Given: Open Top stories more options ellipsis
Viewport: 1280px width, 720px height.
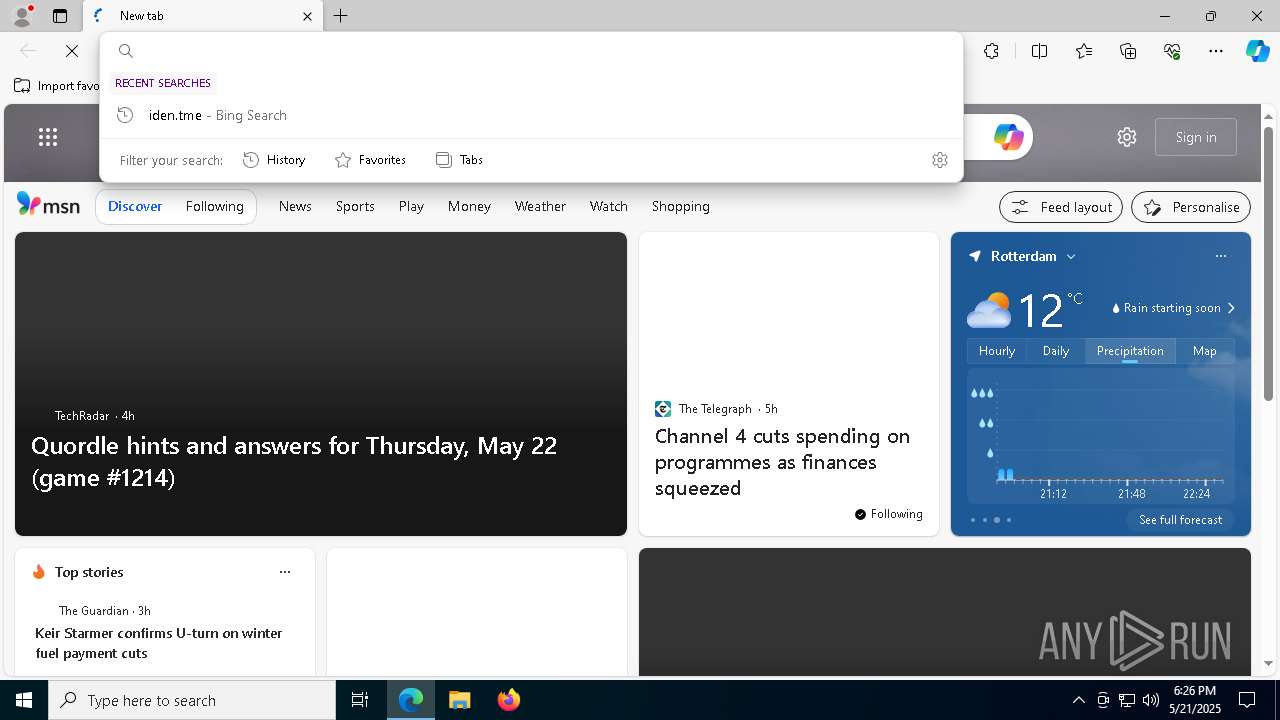Looking at the screenshot, I should point(285,572).
